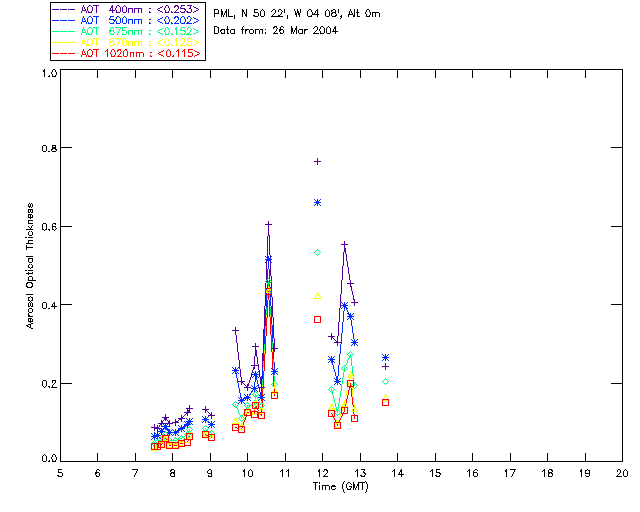Click x-axis tick label 5
The image size is (640, 512).
click(60, 473)
